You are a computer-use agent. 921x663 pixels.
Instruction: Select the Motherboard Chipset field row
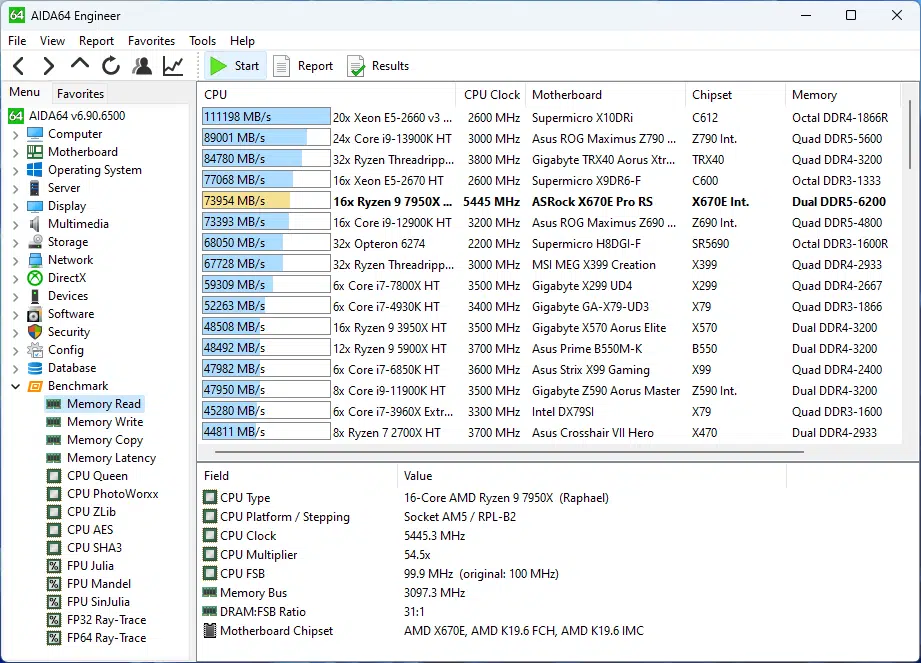point(492,631)
